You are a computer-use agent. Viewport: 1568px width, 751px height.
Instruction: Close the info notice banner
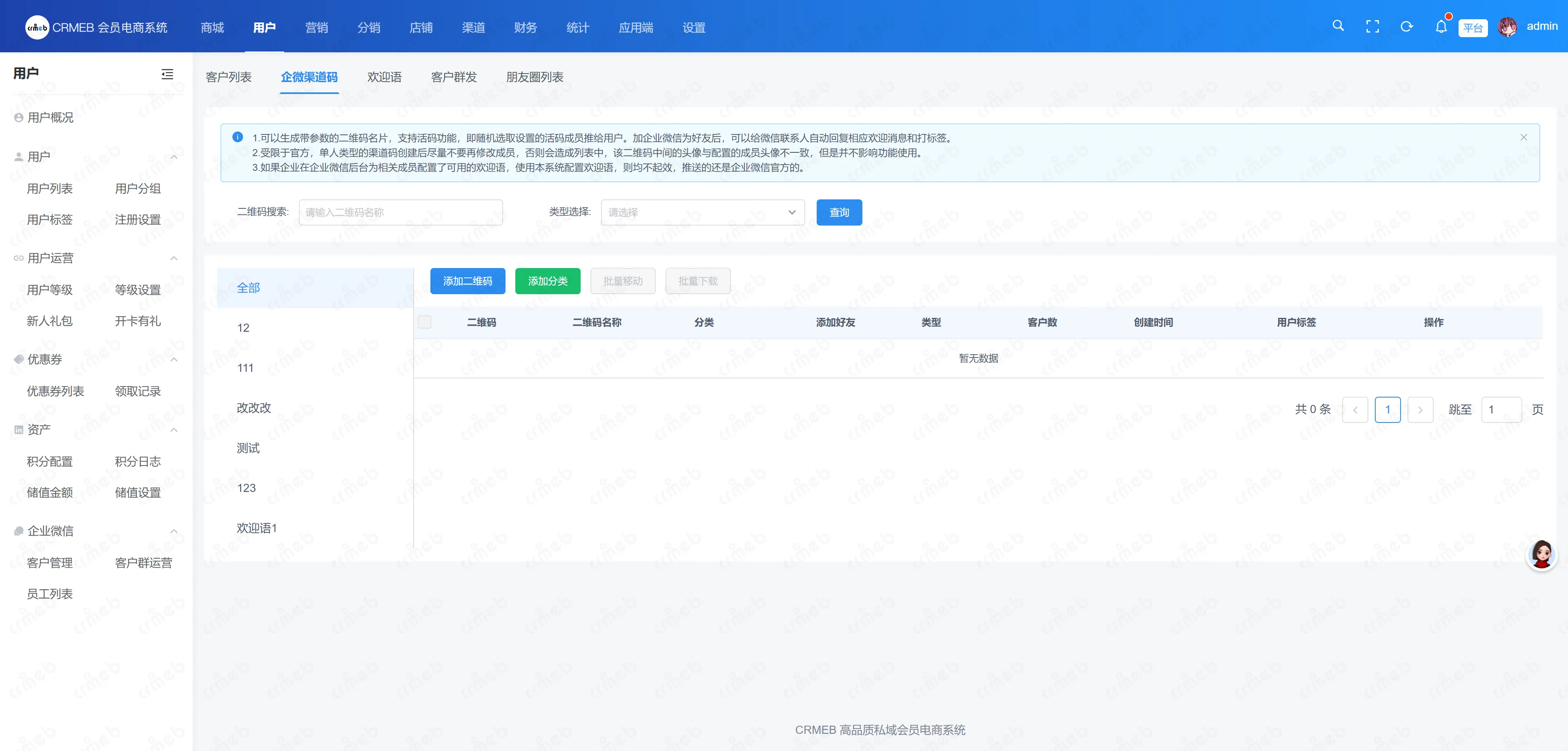click(x=1523, y=137)
